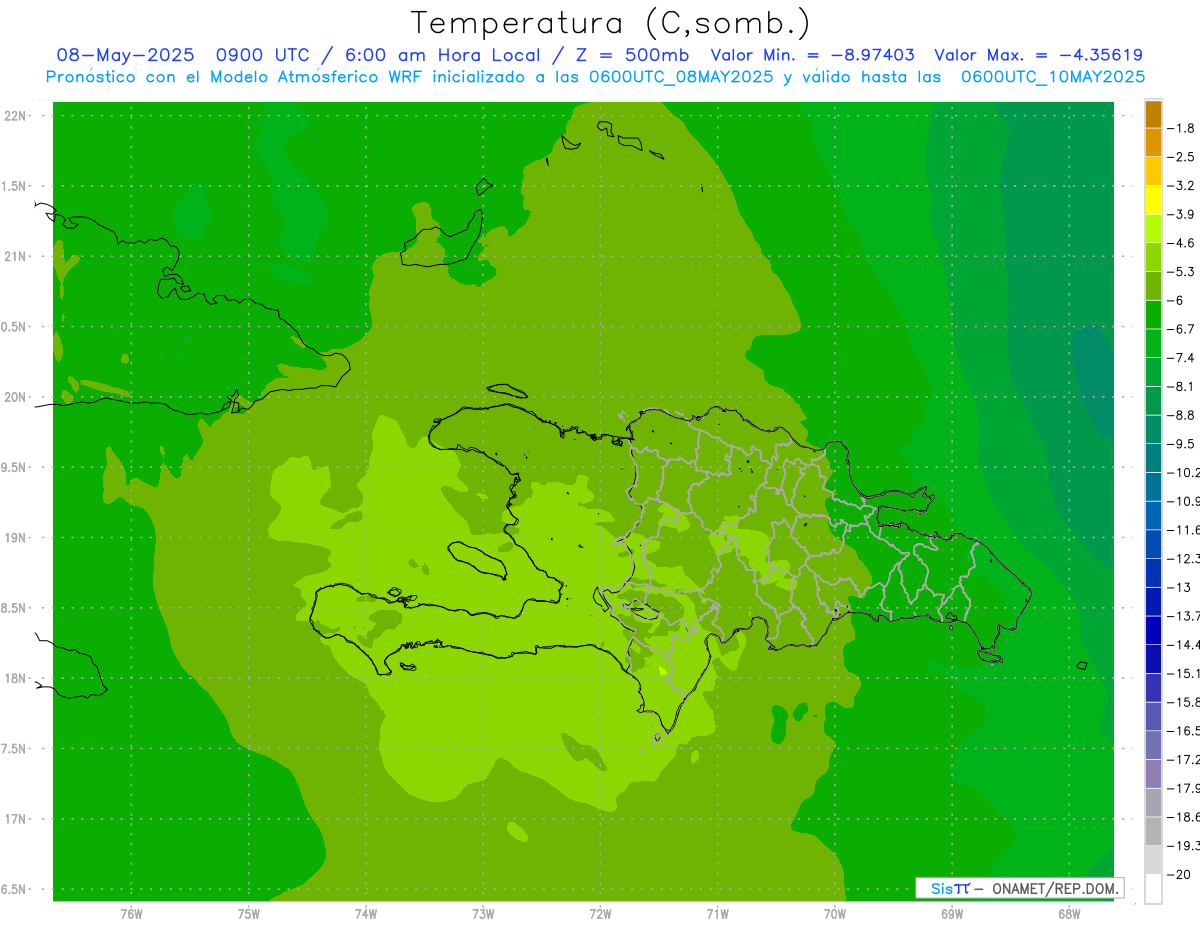Pick the lime swatch between -3.9 and -4.6
The height and width of the screenshot is (927, 1200).
[1153, 229]
